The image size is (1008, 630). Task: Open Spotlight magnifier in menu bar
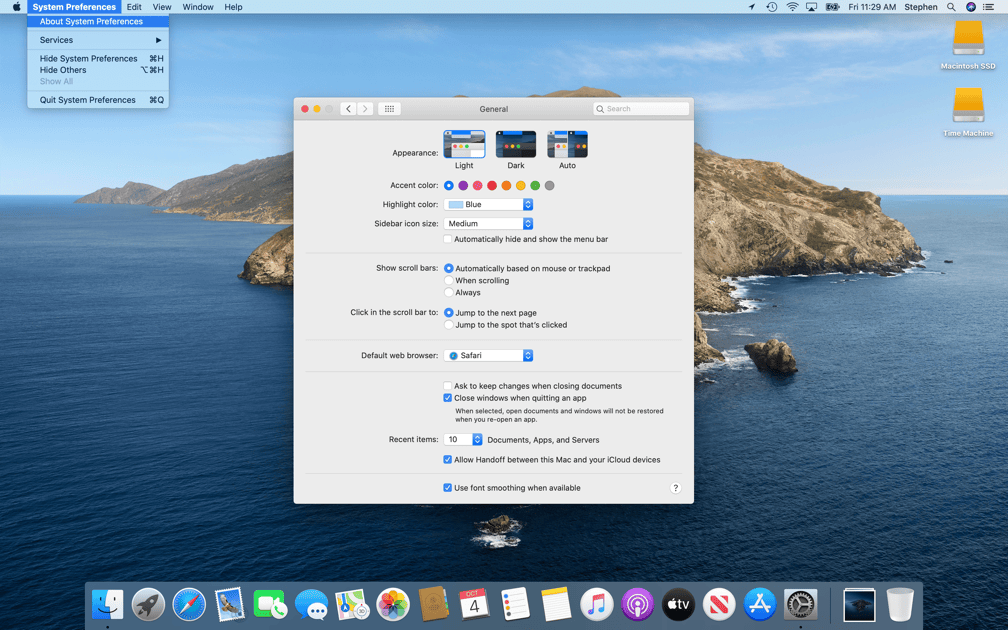click(x=951, y=7)
